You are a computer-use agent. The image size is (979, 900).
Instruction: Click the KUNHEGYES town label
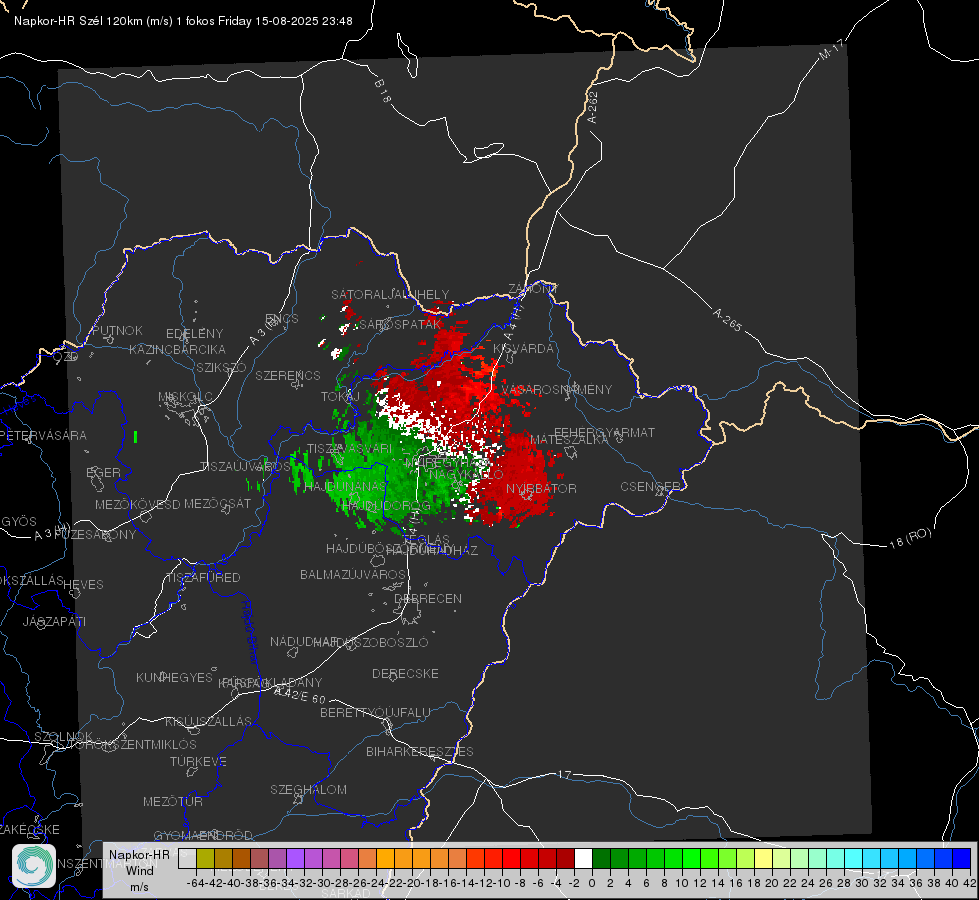pyautogui.click(x=174, y=677)
